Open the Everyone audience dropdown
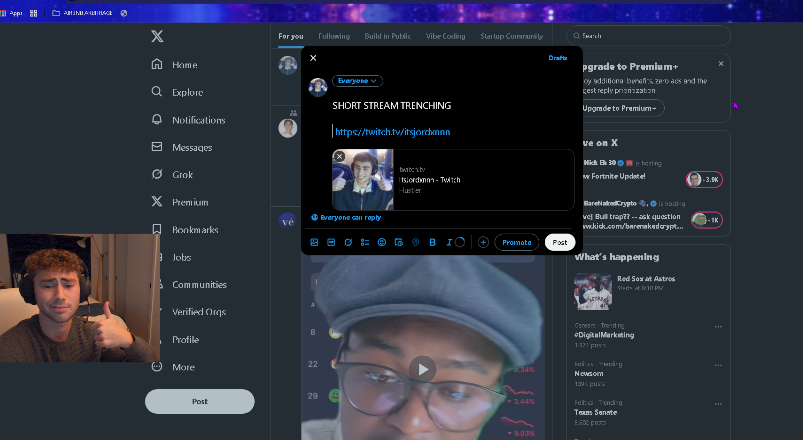The width and height of the screenshot is (803, 440). click(x=357, y=81)
